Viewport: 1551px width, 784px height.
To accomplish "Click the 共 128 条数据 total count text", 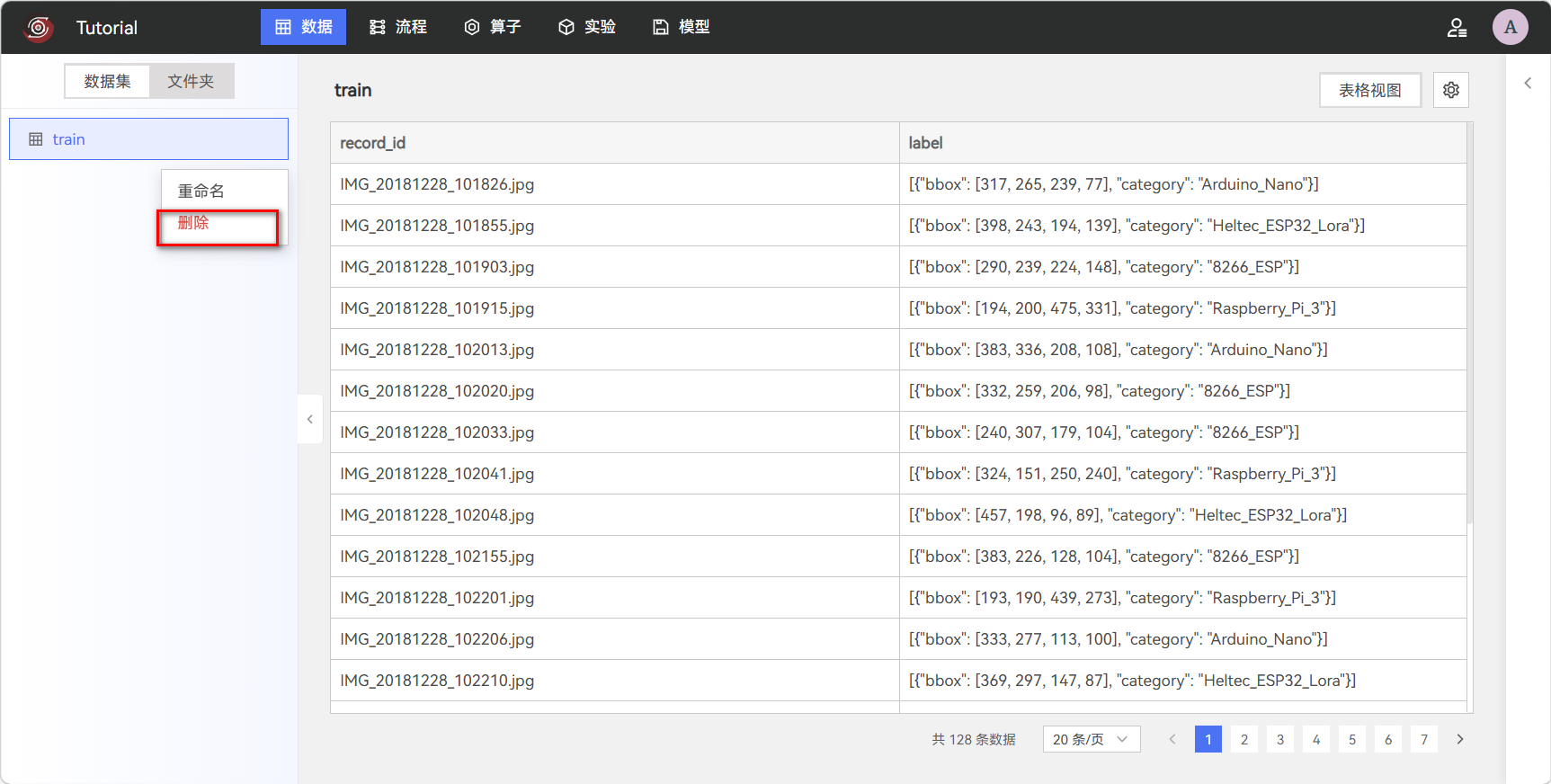I will (974, 739).
